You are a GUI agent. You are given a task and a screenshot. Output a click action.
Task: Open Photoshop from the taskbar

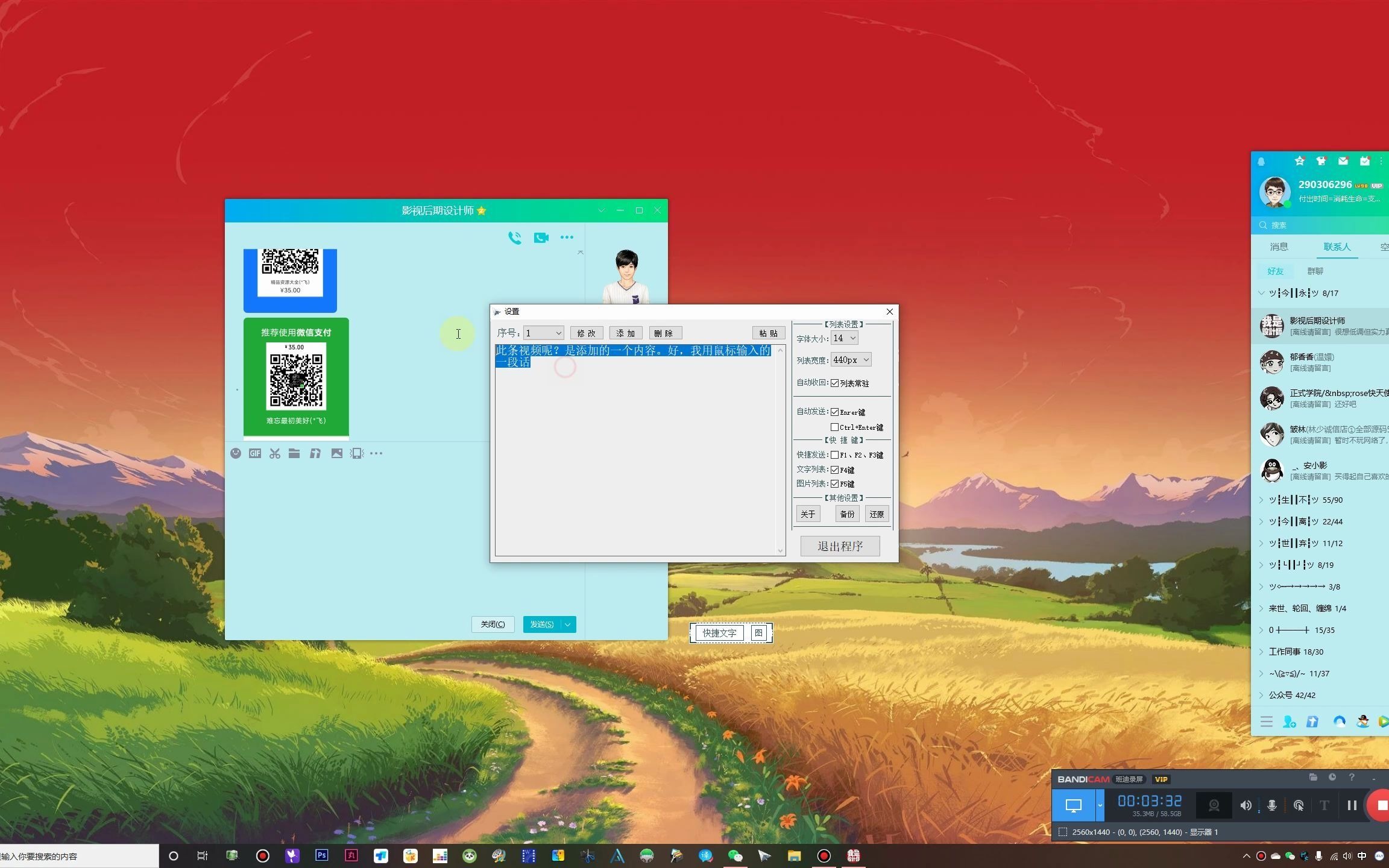click(x=321, y=855)
